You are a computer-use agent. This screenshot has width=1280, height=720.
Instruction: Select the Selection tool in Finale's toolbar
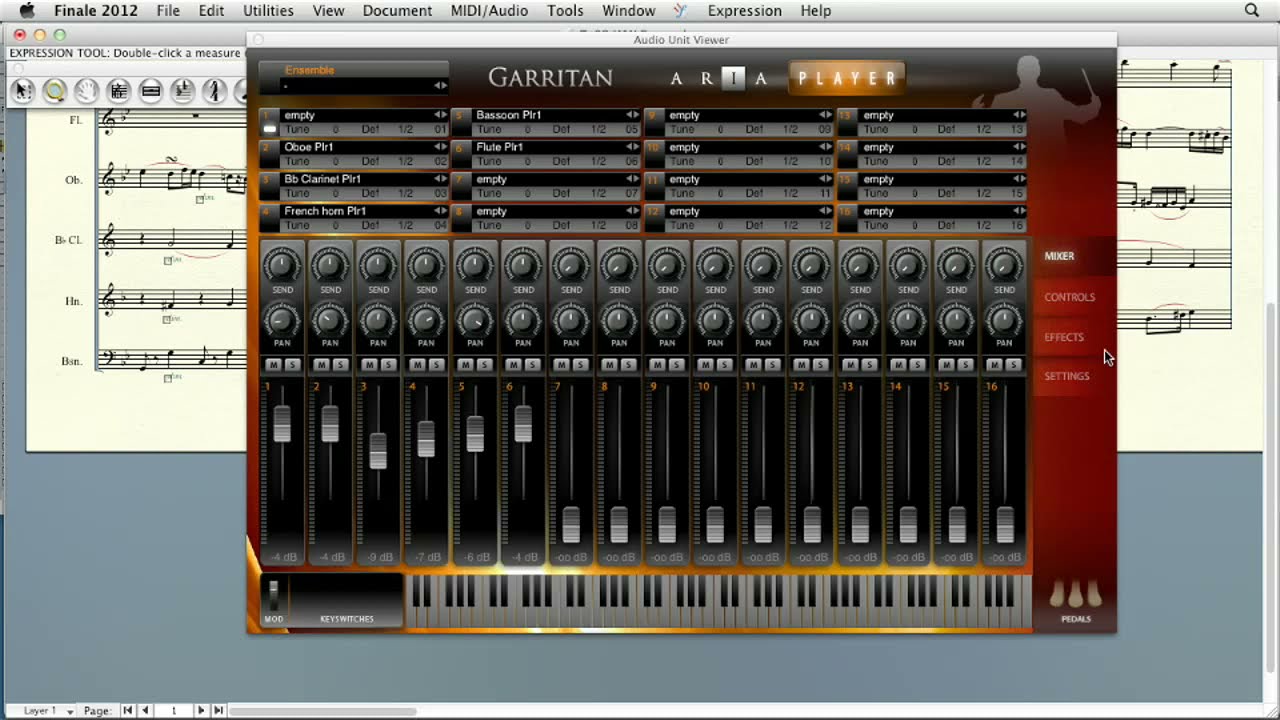23,91
